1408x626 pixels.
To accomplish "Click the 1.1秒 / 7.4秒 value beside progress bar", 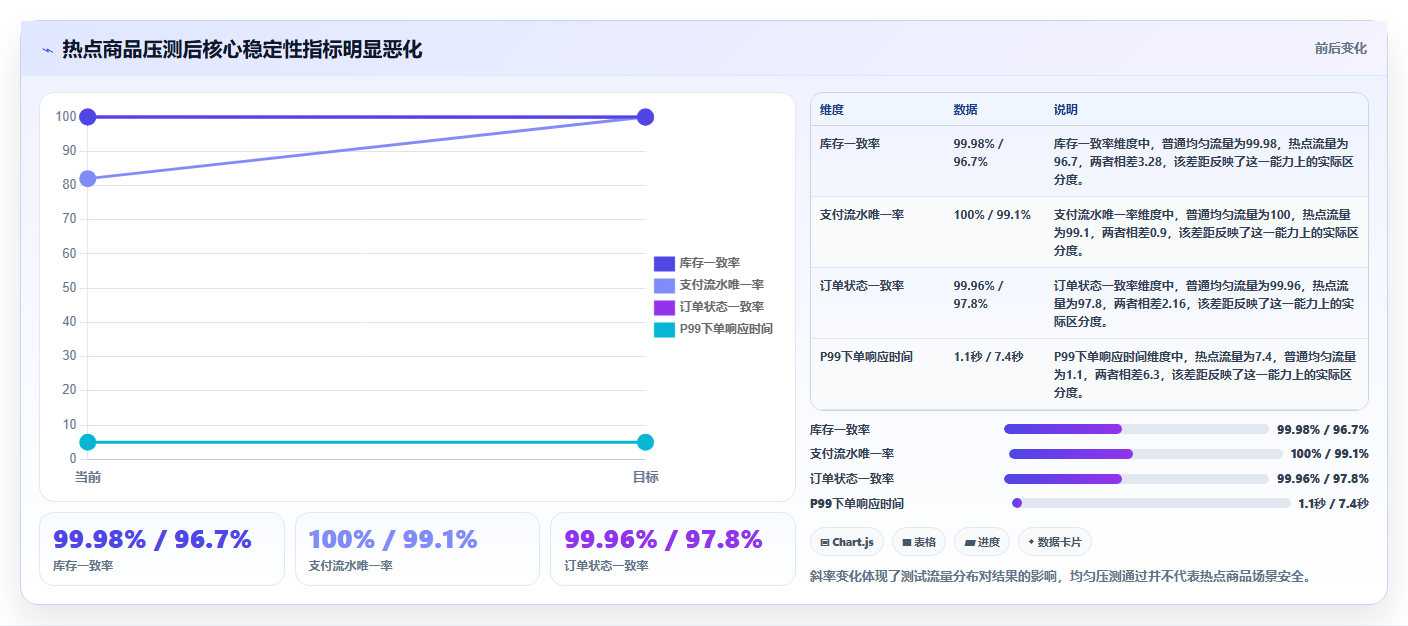I will coord(1333,503).
